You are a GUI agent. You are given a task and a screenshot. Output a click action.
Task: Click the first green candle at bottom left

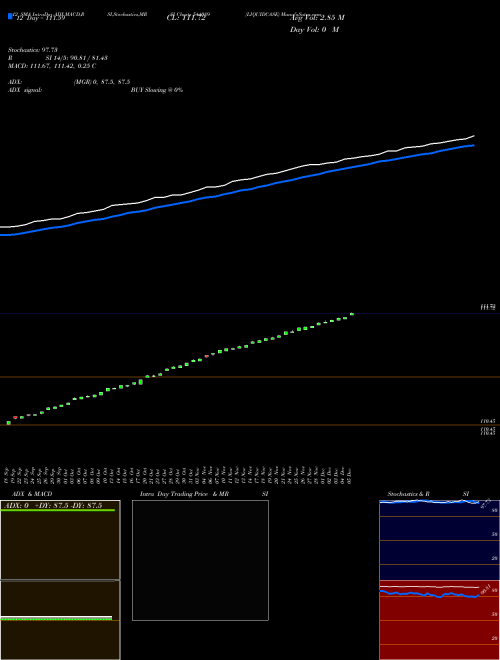click(x=9, y=423)
